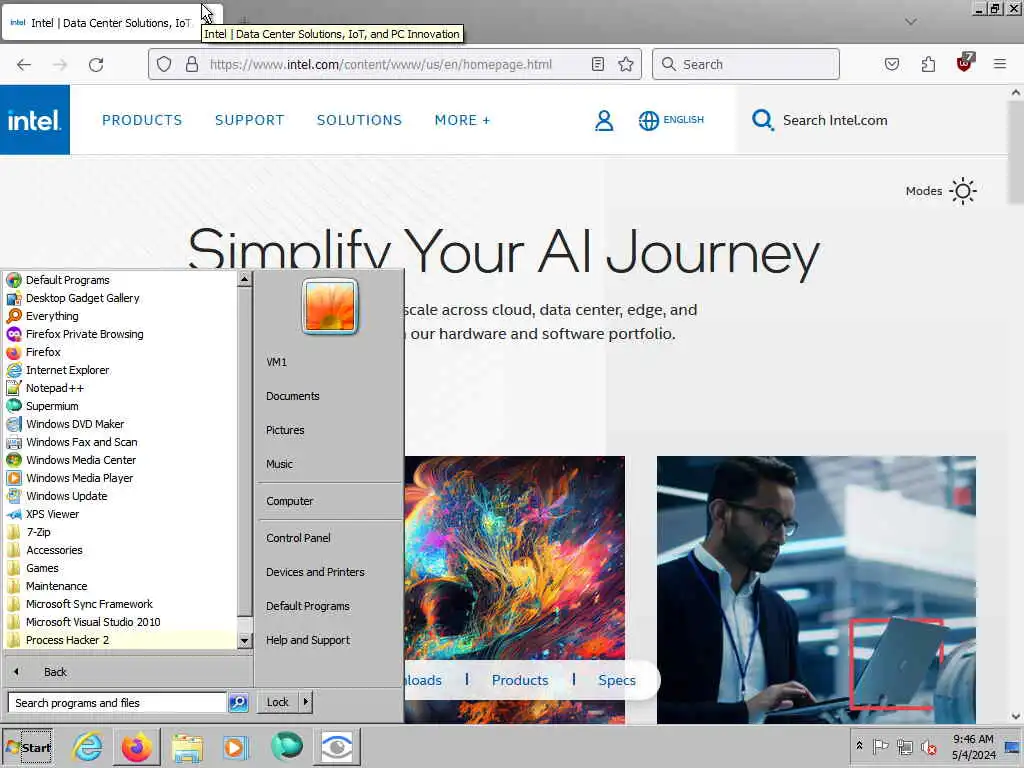Click Search Intel.com field

pyautogui.click(x=835, y=120)
